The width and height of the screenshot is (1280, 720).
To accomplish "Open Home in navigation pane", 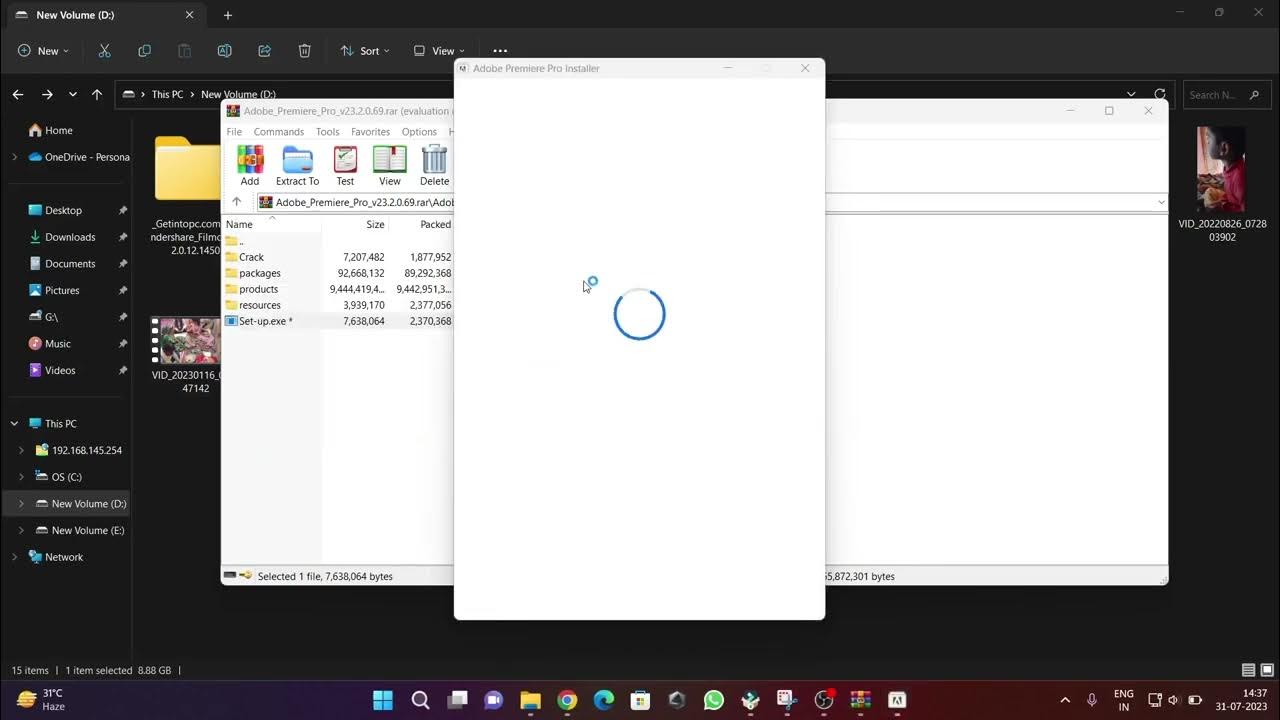I will click(x=58, y=130).
